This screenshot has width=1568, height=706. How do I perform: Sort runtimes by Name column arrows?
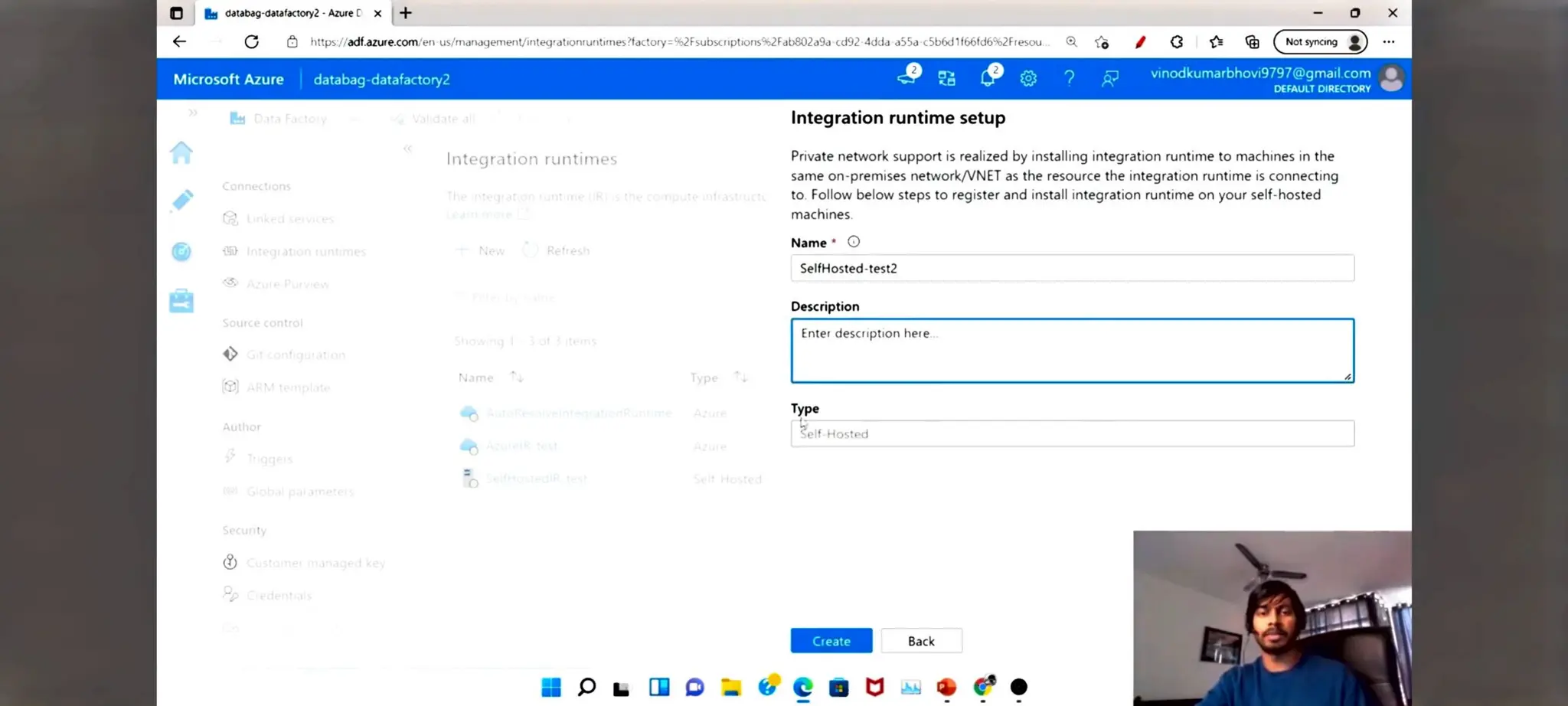pos(517,377)
